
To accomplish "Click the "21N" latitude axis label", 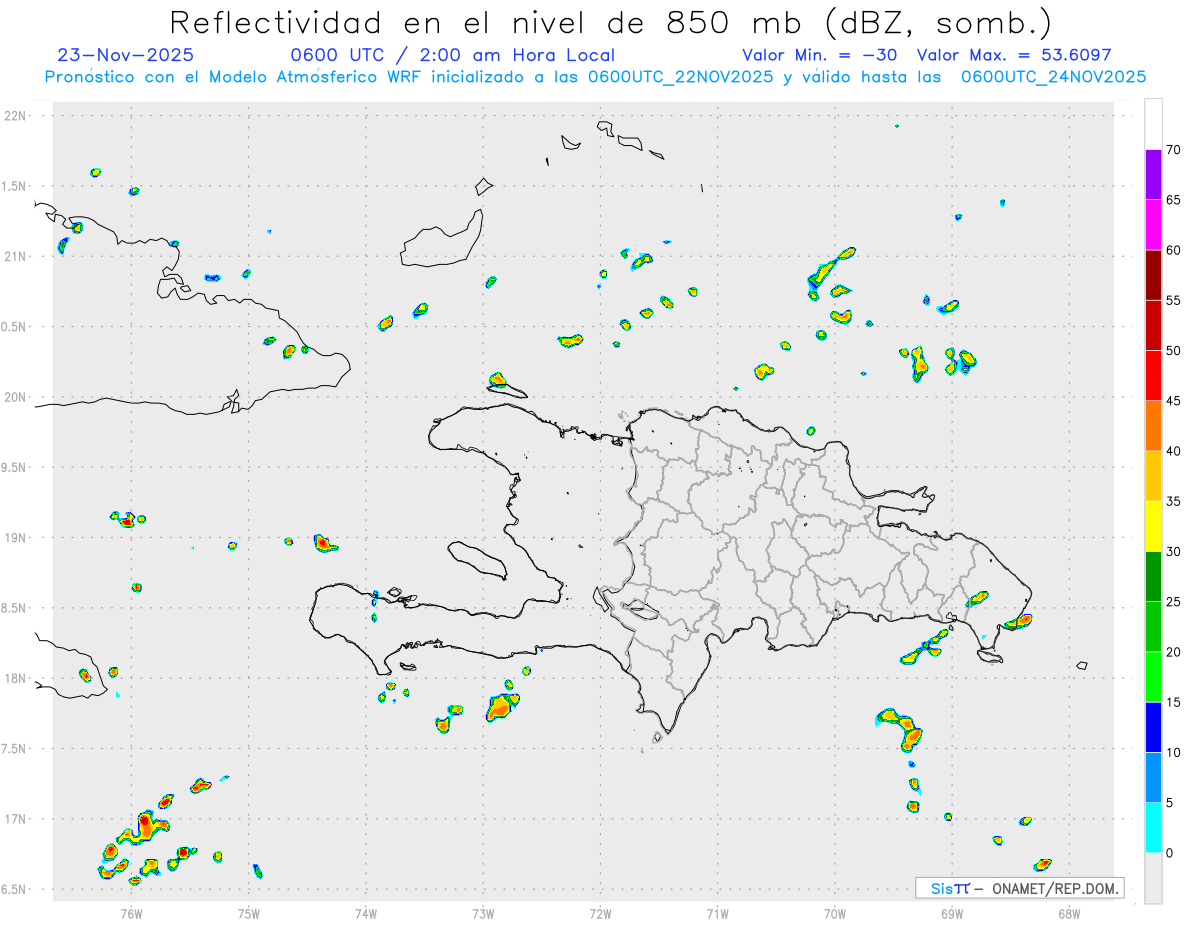I will click(x=17, y=257).
